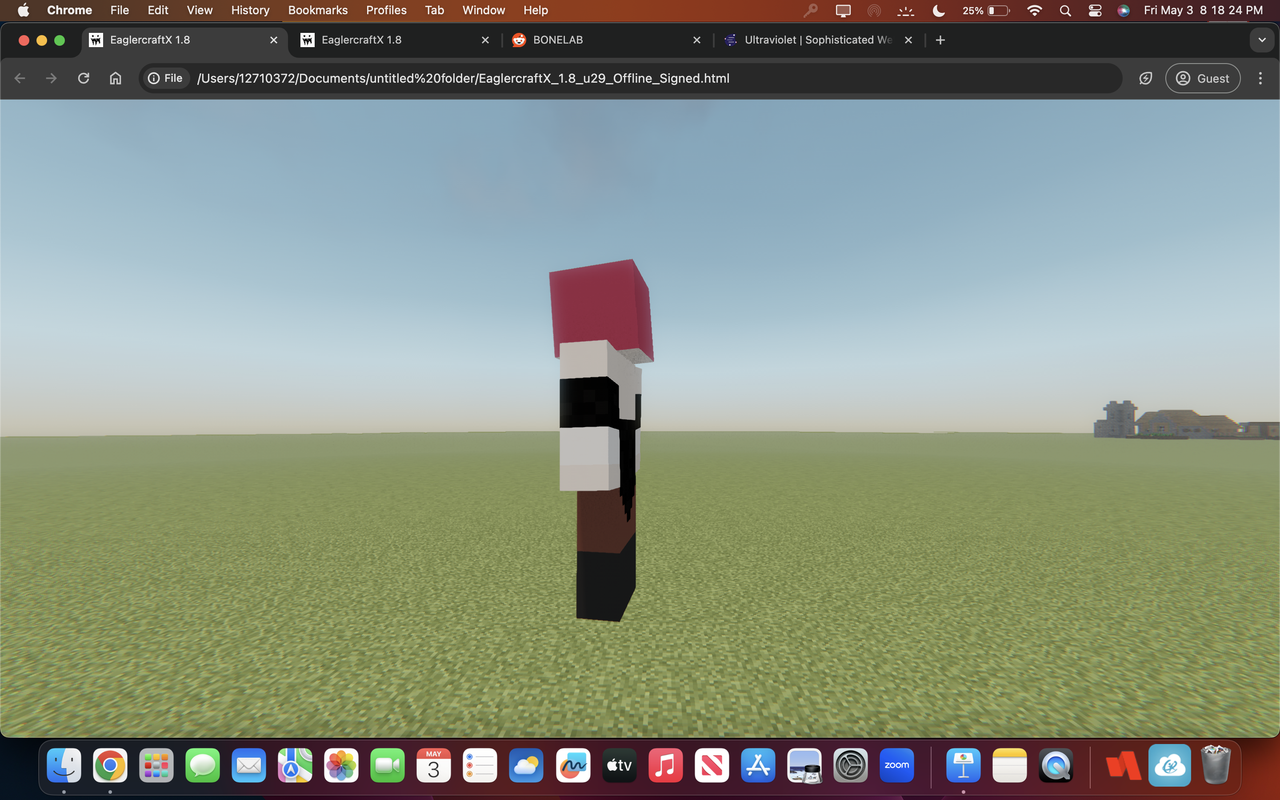
Task: Launch Music from the Dock
Action: 665,766
